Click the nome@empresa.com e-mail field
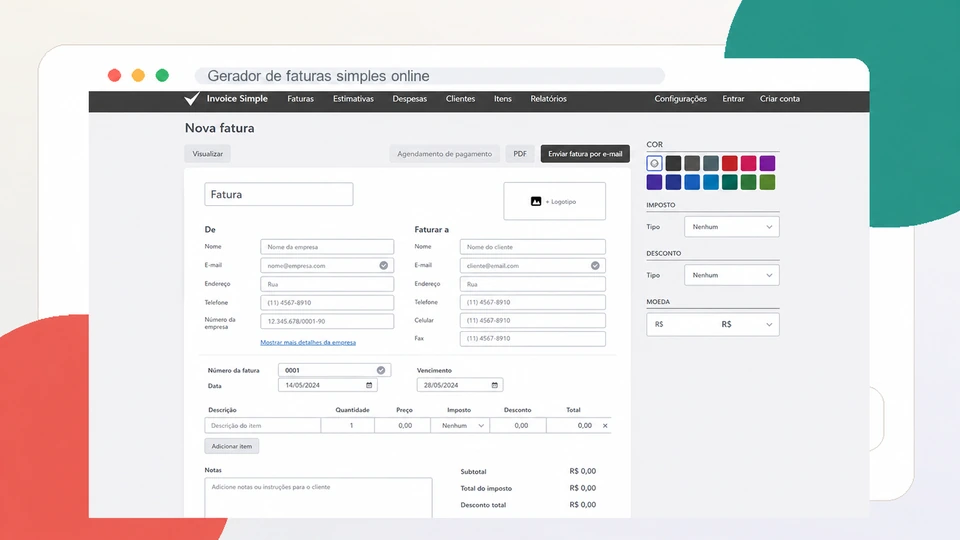The height and width of the screenshot is (540, 960). click(x=327, y=266)
